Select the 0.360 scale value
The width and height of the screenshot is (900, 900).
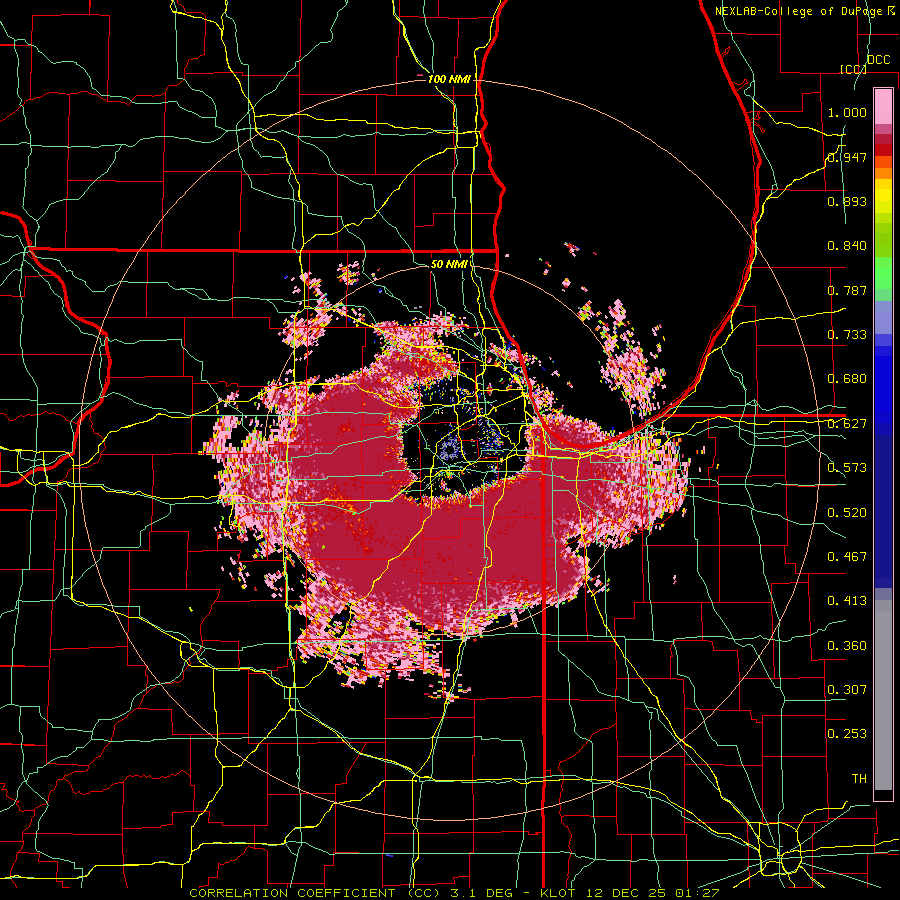pos(847,646)
